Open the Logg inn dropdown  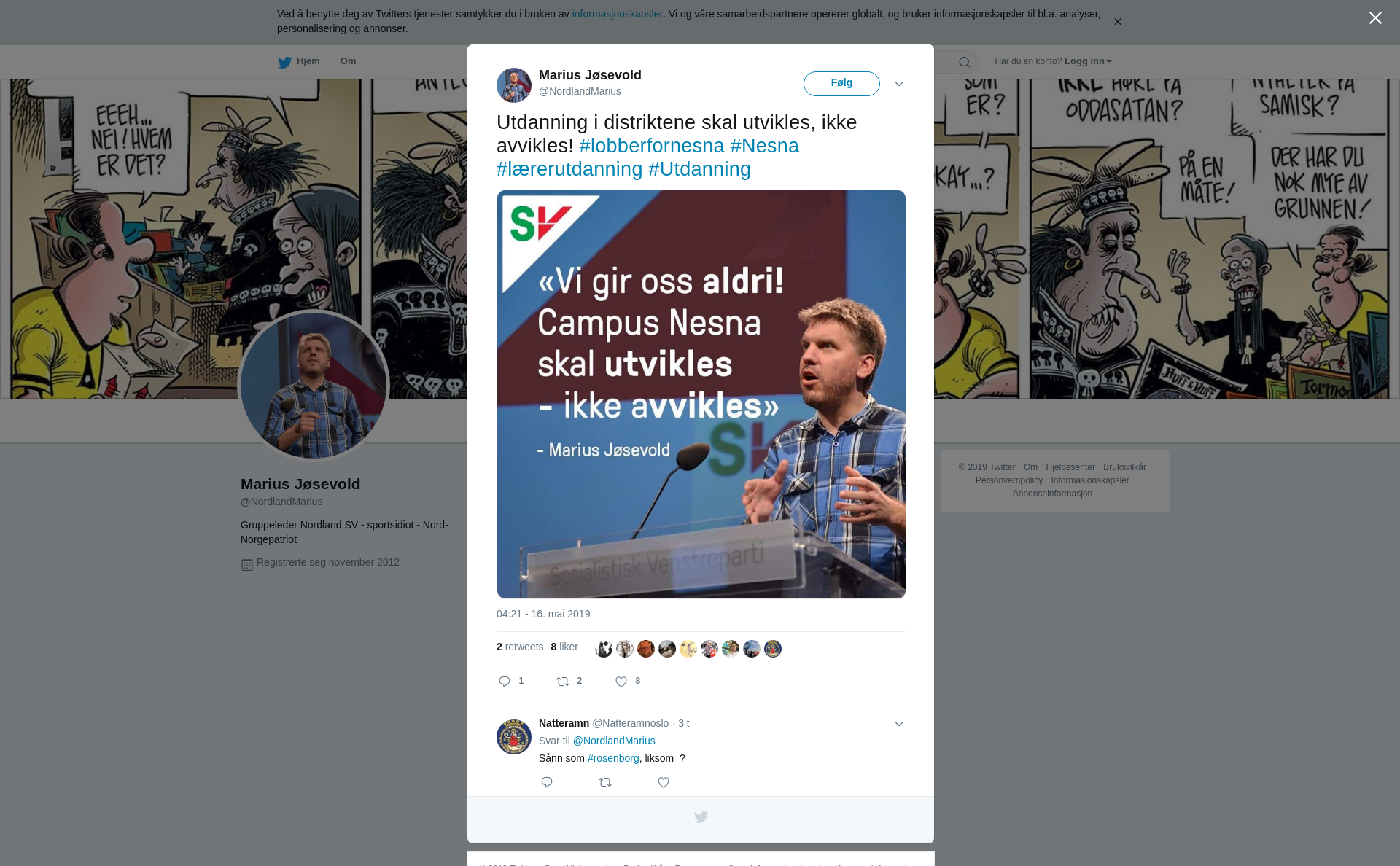tap(1088, 61)
